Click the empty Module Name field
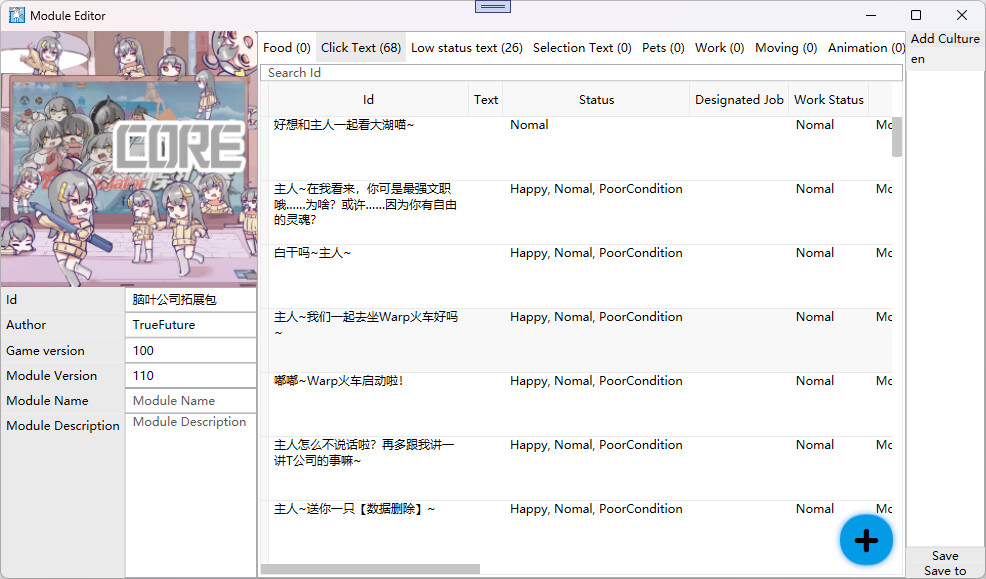Screen dimensions: 986x579 (190, 400)
